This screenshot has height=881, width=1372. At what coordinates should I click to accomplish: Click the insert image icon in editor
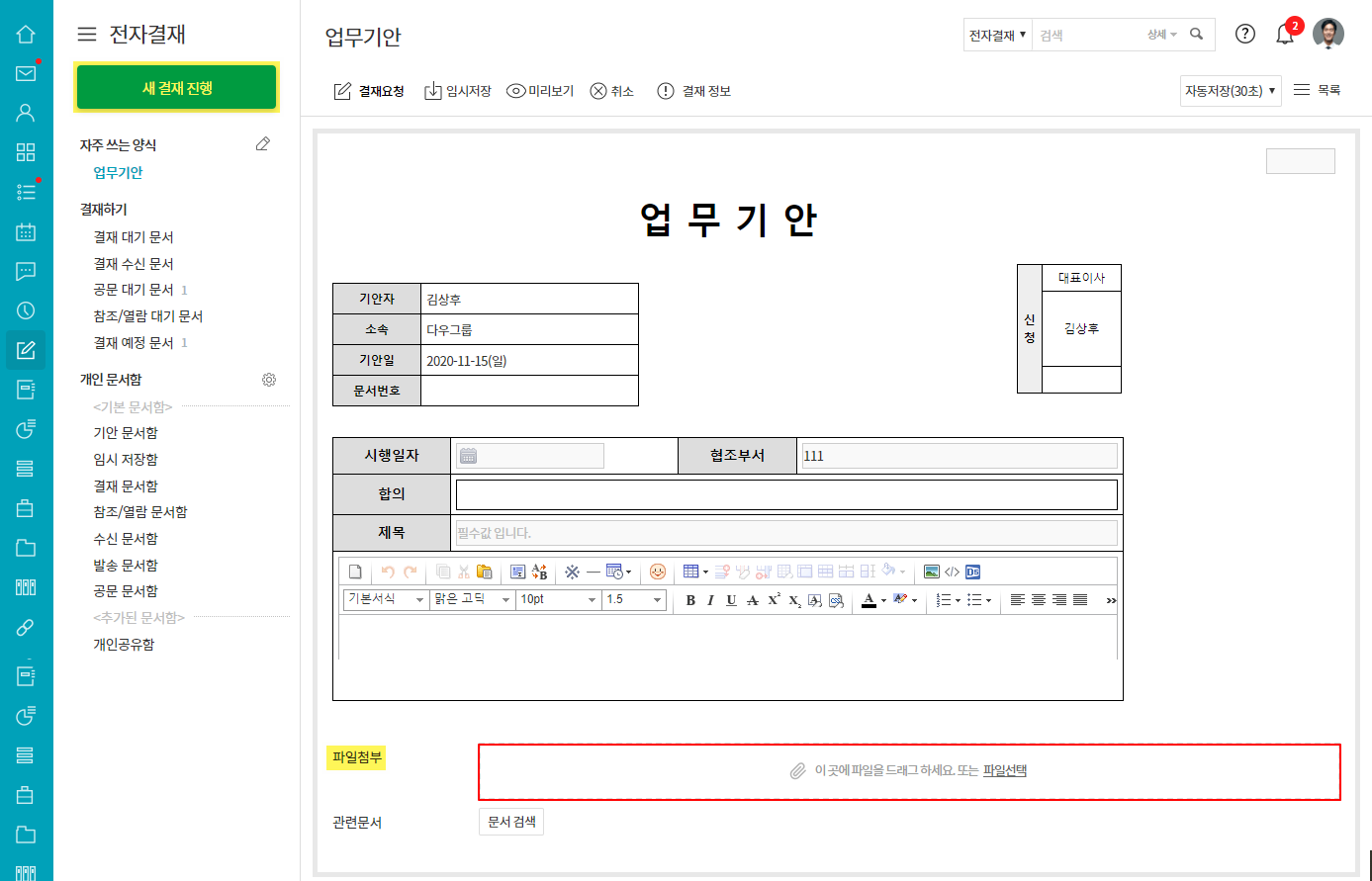pyautogui.click(x=931, y=572)
